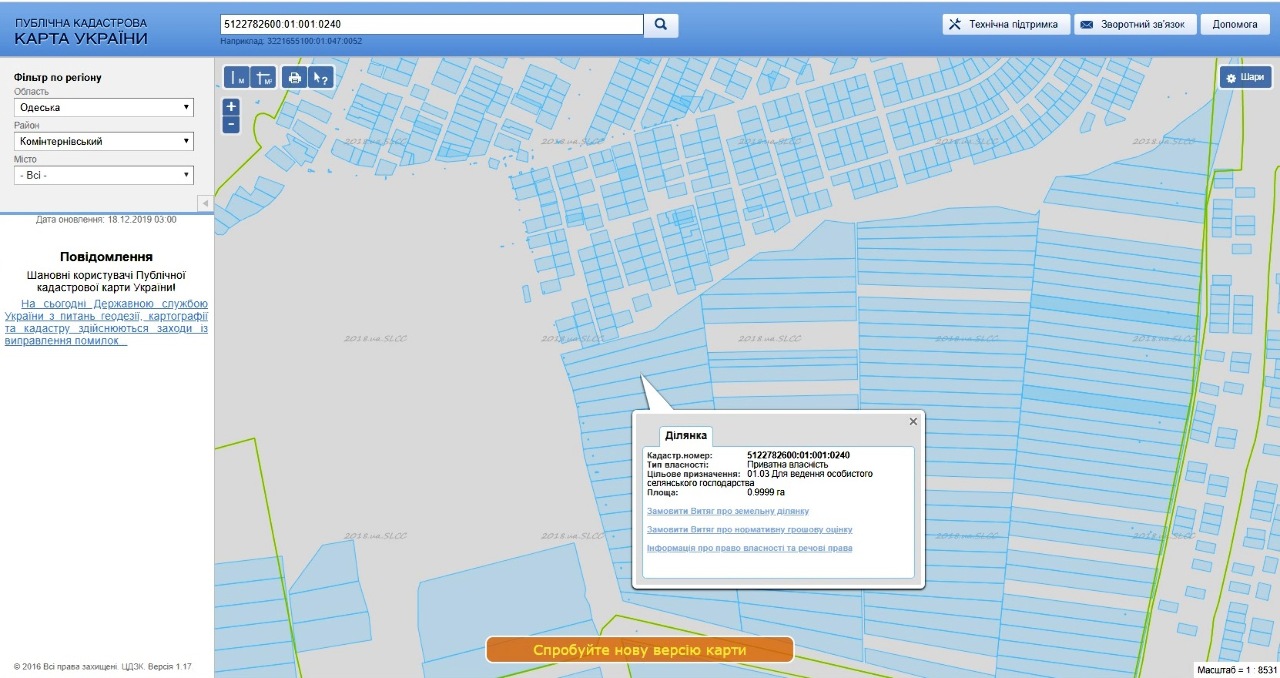
Task: Open Зворотний зв'язок feedback form
Action: pos(1135,25)
